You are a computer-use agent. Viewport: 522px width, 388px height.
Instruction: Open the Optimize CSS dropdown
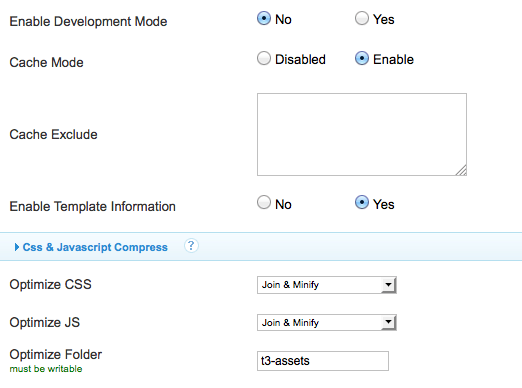tap(327, 285)
